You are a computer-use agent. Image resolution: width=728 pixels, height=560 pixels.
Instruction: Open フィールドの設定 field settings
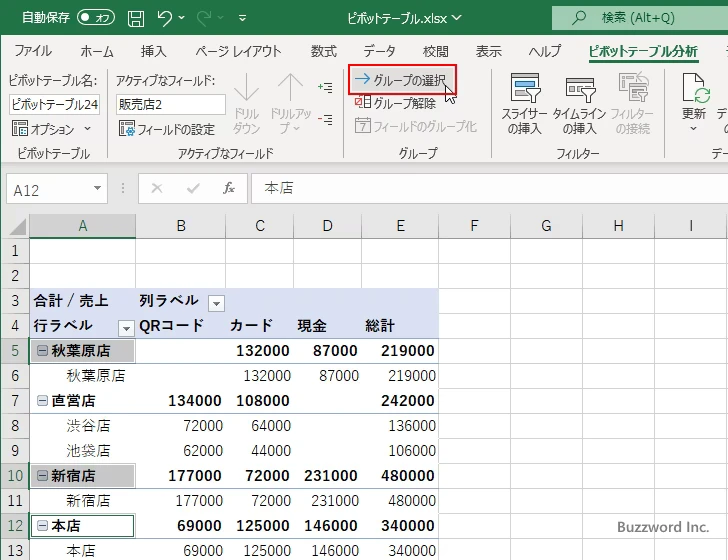coord(167,129)
